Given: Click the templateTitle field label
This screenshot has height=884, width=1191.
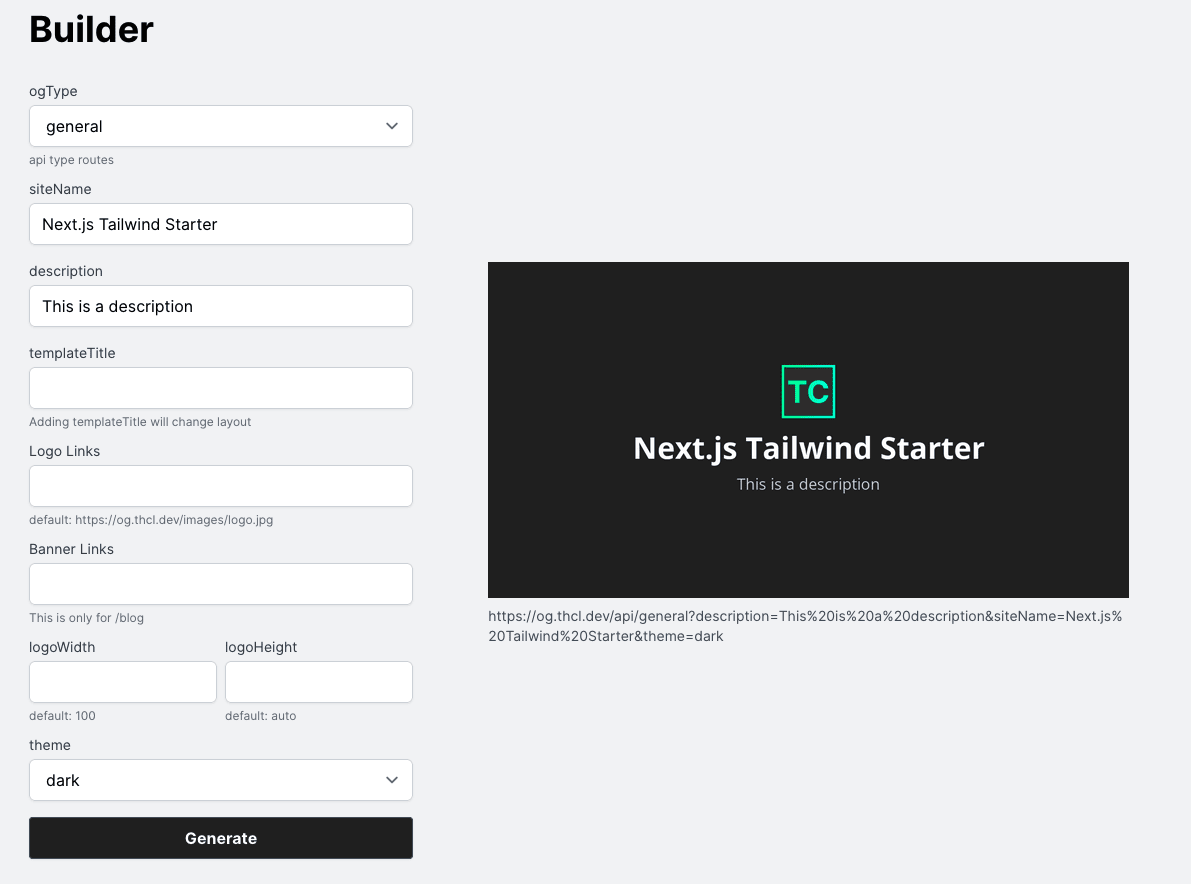Looking at the screenshot, I should point(72,353).
